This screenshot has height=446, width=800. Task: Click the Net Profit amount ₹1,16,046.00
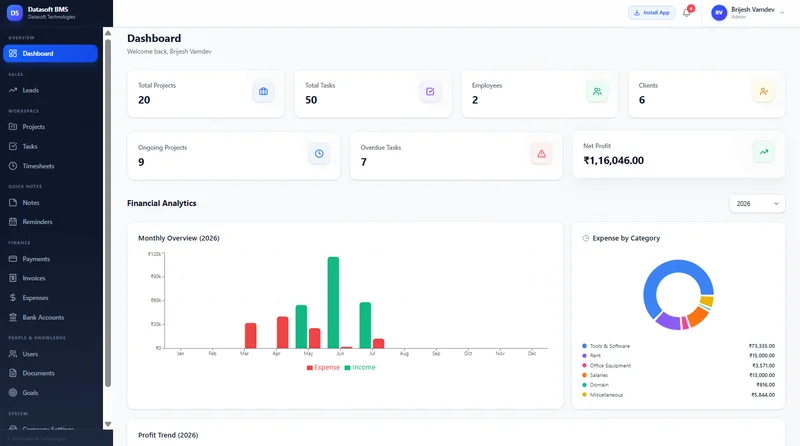tap(614, 161)
